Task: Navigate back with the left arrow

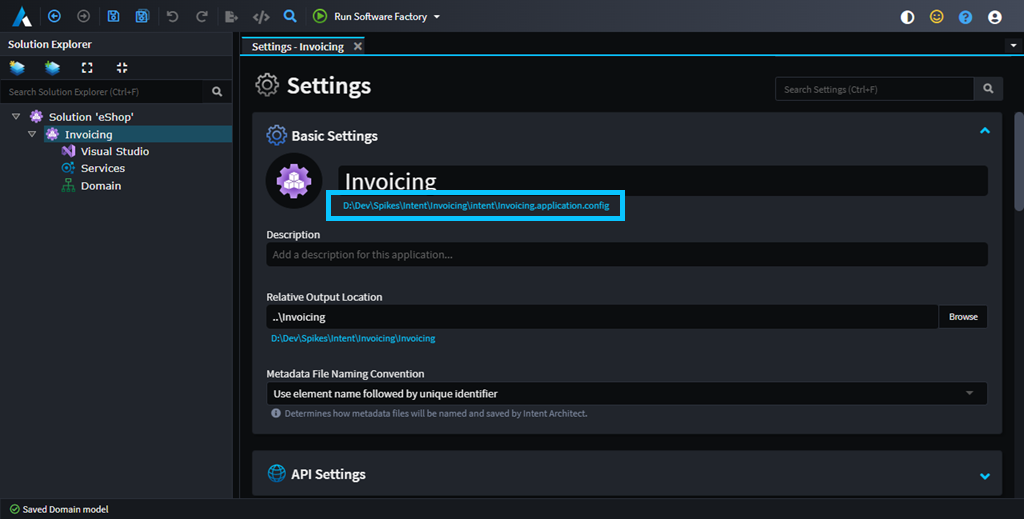Action: click(x=54, y=16)
